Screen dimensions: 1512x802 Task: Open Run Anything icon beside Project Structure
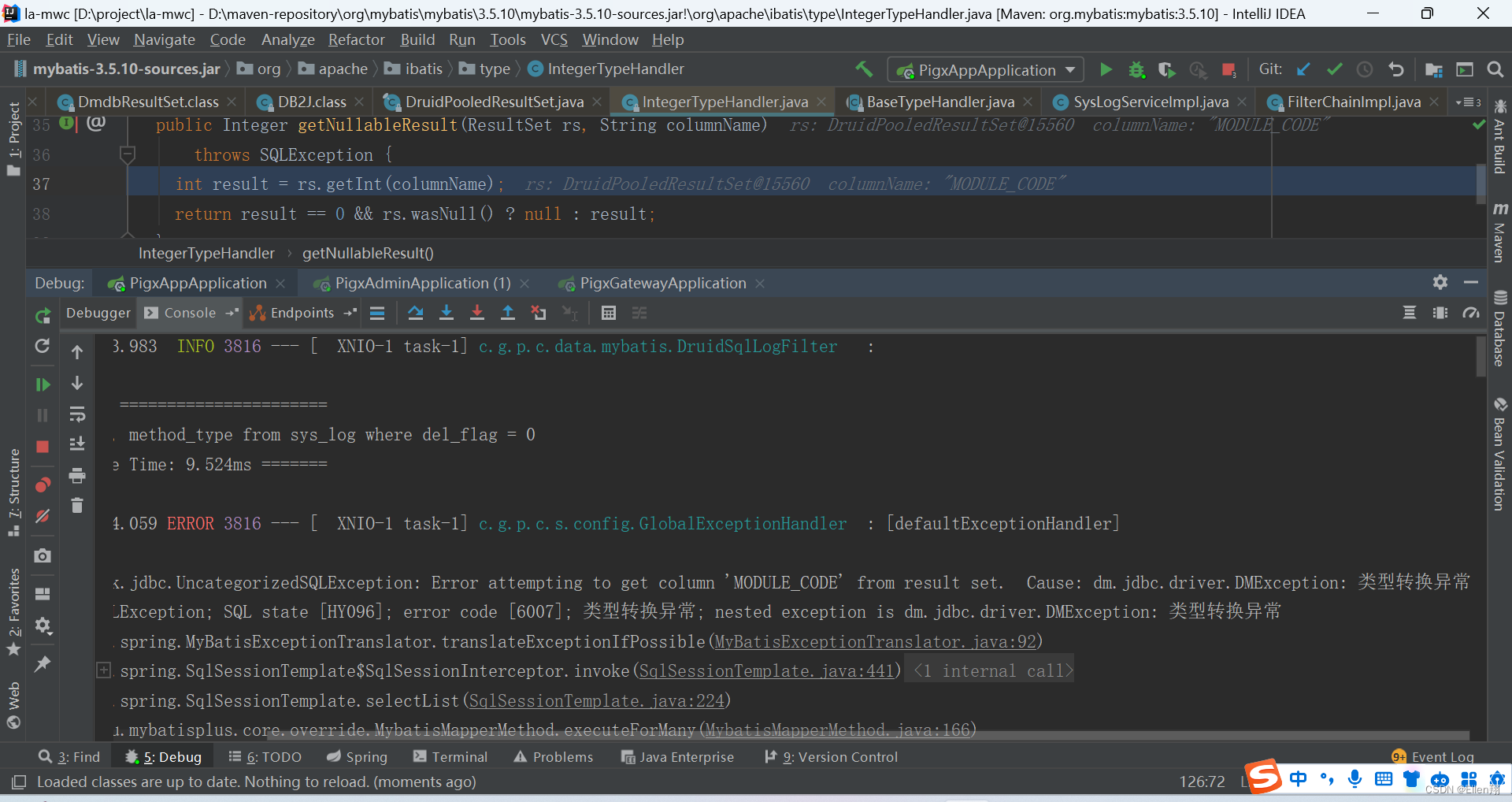pyautogui.click(x=1465, y=69)
